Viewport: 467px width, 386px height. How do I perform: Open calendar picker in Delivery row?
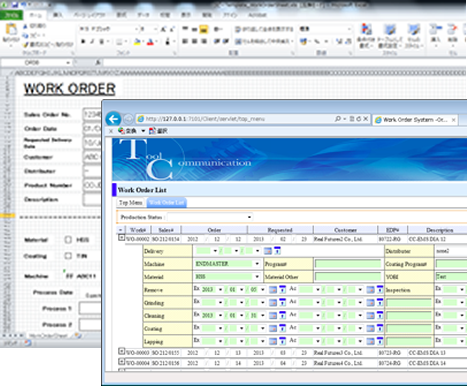[x=268, y=251]
